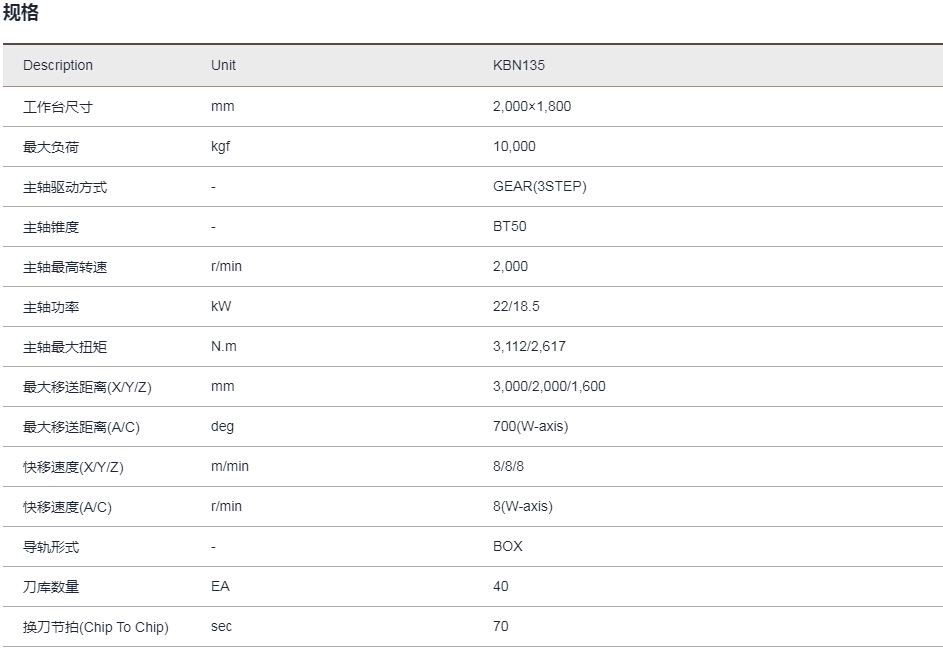Click the 刀库数量 row label
The image size is (943, 651).
[x=51, y=587]
